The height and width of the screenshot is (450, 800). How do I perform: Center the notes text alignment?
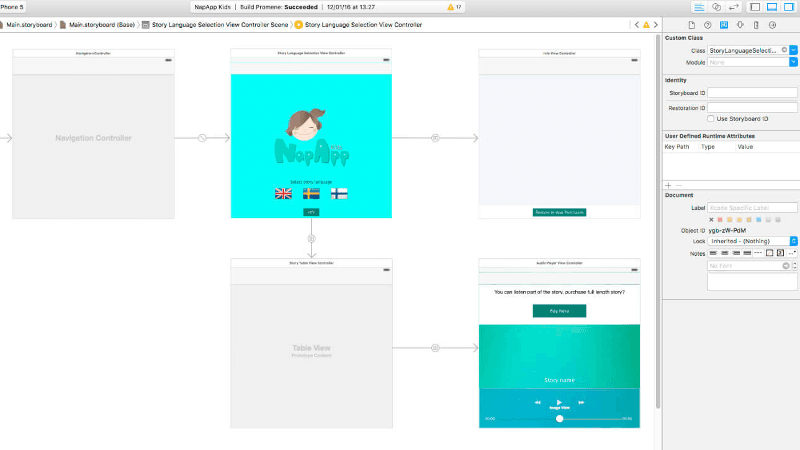pyautogui.click(x=724, y=253)
